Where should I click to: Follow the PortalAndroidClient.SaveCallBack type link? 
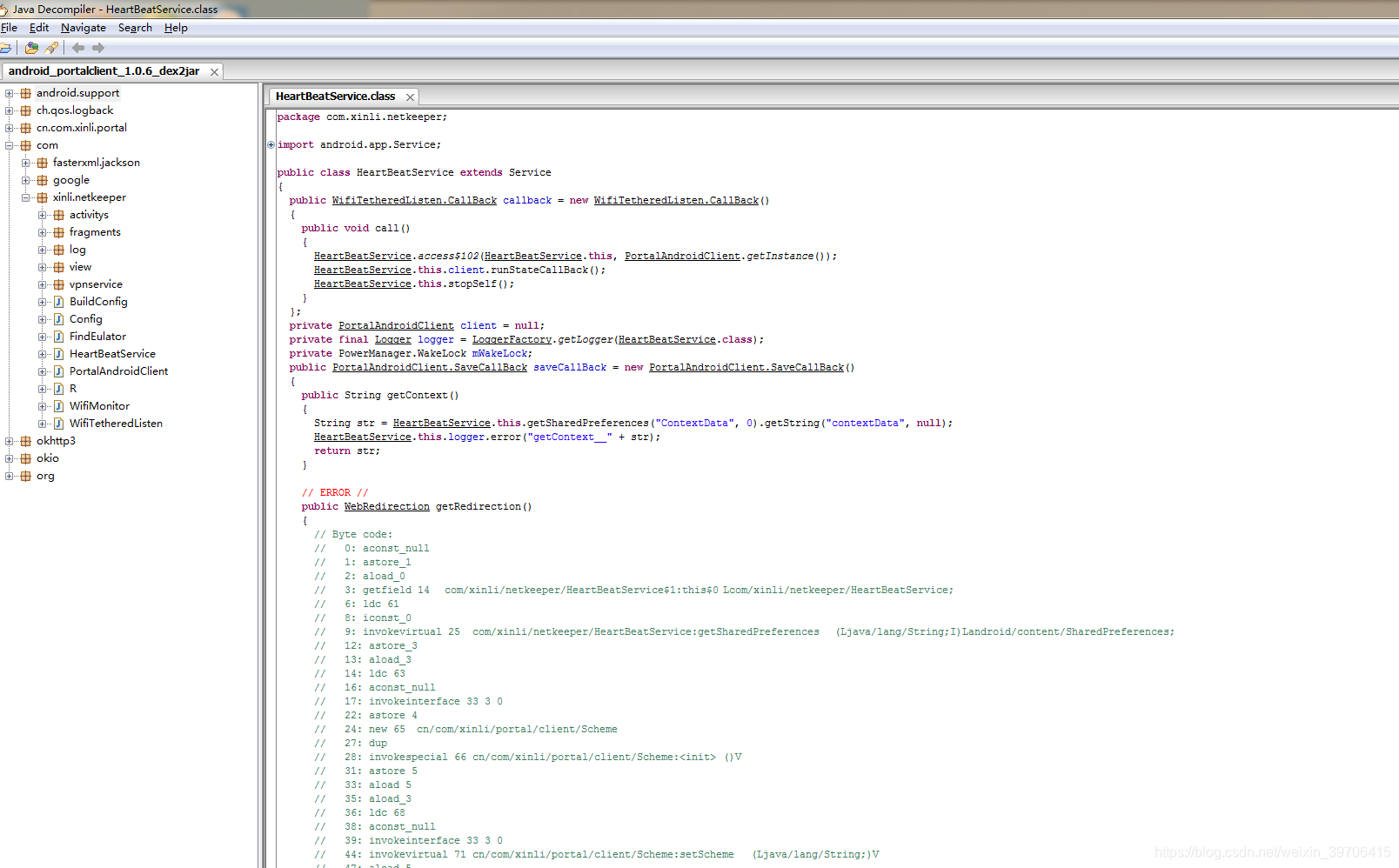point(430,368)
